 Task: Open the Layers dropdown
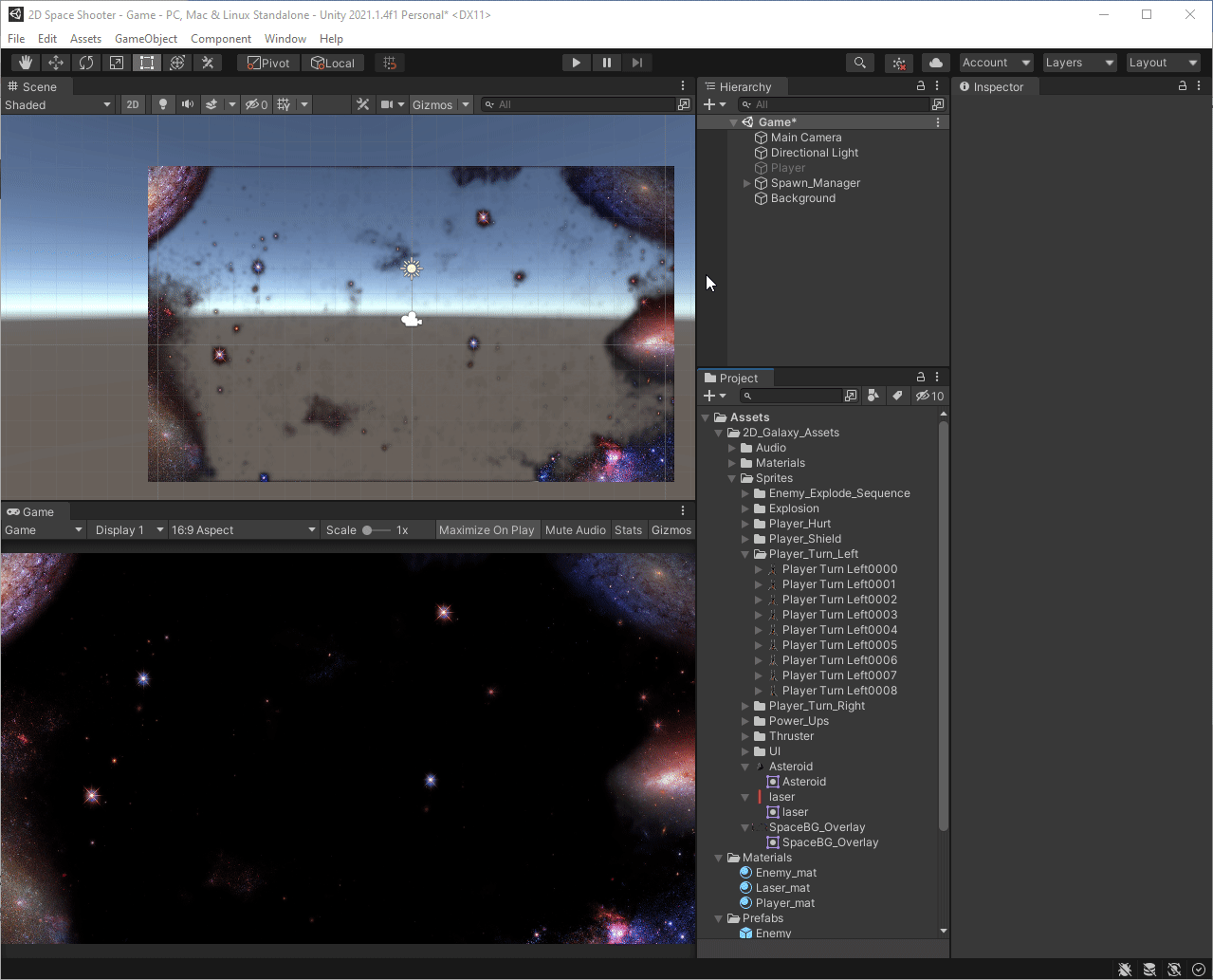point(1079,63)
